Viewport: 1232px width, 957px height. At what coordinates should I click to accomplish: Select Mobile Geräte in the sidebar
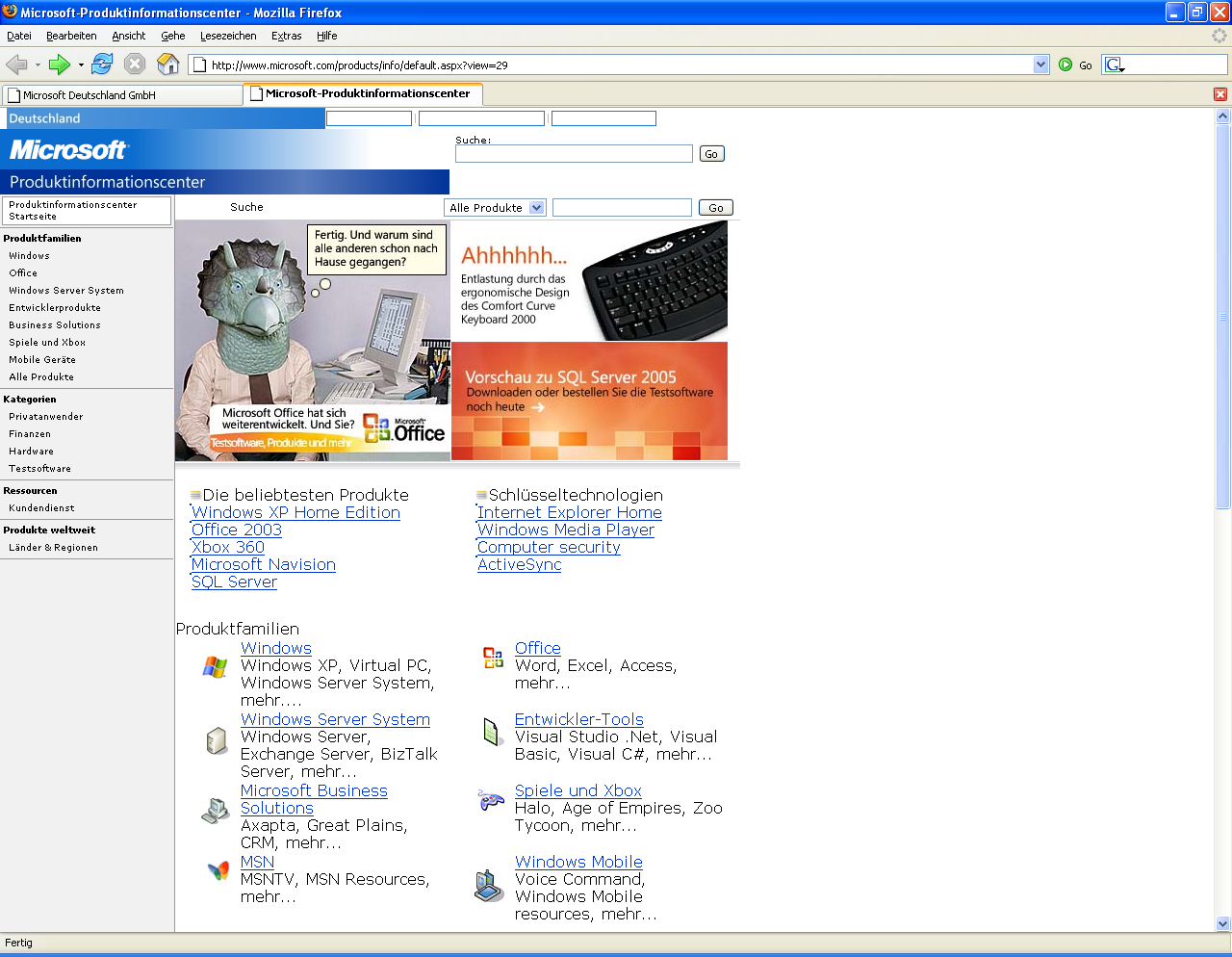click(x=42, y=360)
